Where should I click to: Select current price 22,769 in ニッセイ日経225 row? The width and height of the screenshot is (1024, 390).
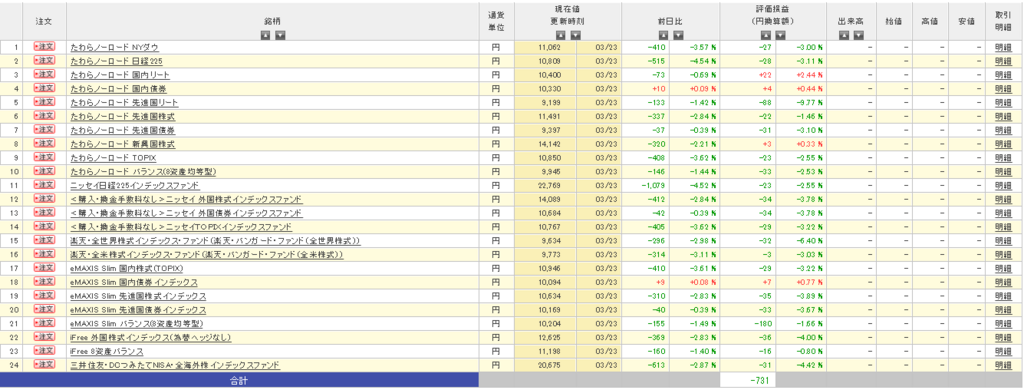[550, 186]
